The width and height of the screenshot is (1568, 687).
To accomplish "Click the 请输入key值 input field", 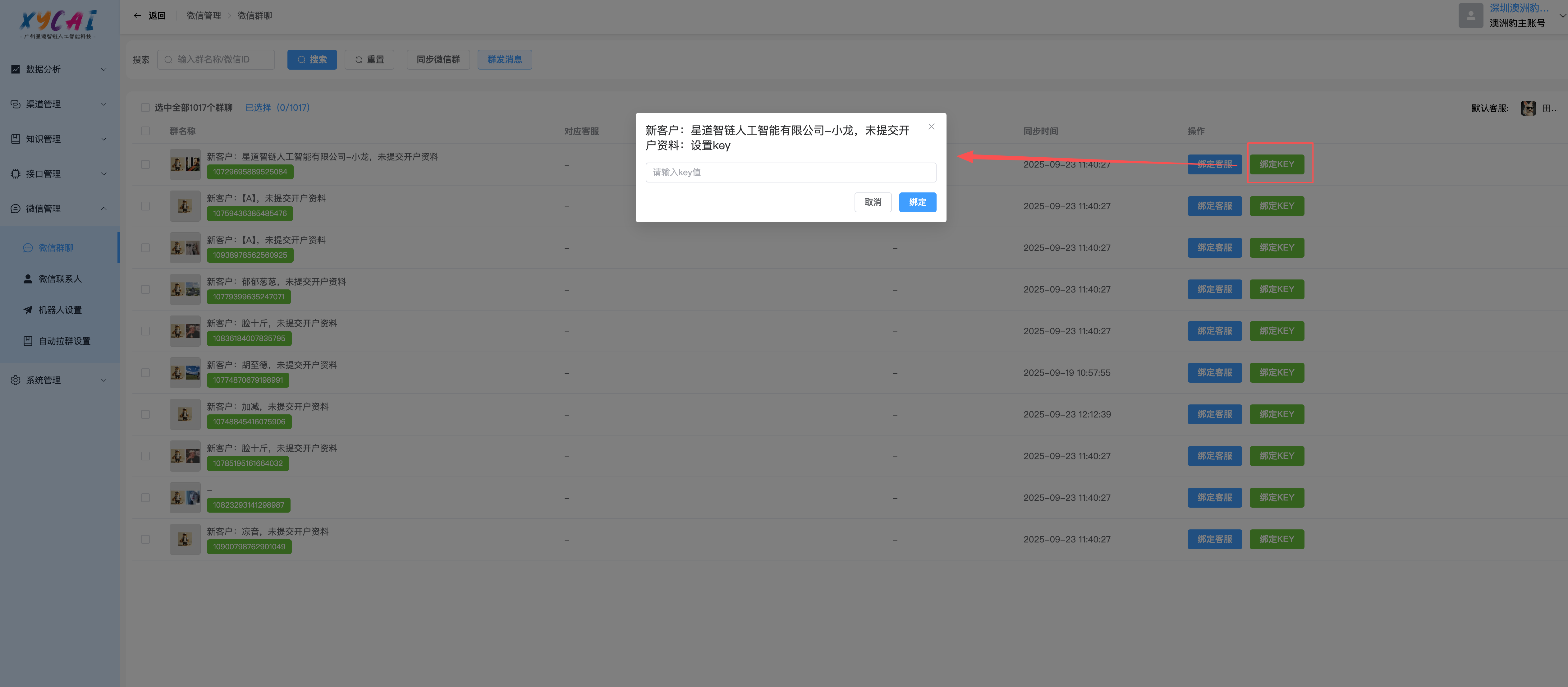I will pyautogui.click(x=790, y=172).
